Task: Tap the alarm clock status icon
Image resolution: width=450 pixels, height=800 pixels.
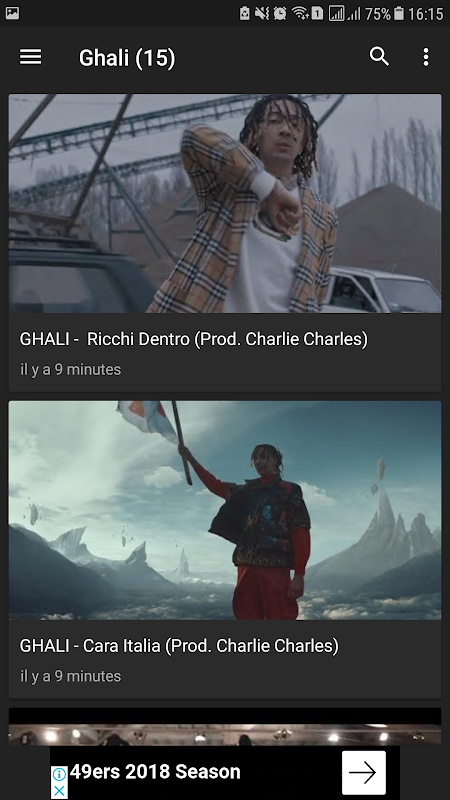Action: [280, 13]
